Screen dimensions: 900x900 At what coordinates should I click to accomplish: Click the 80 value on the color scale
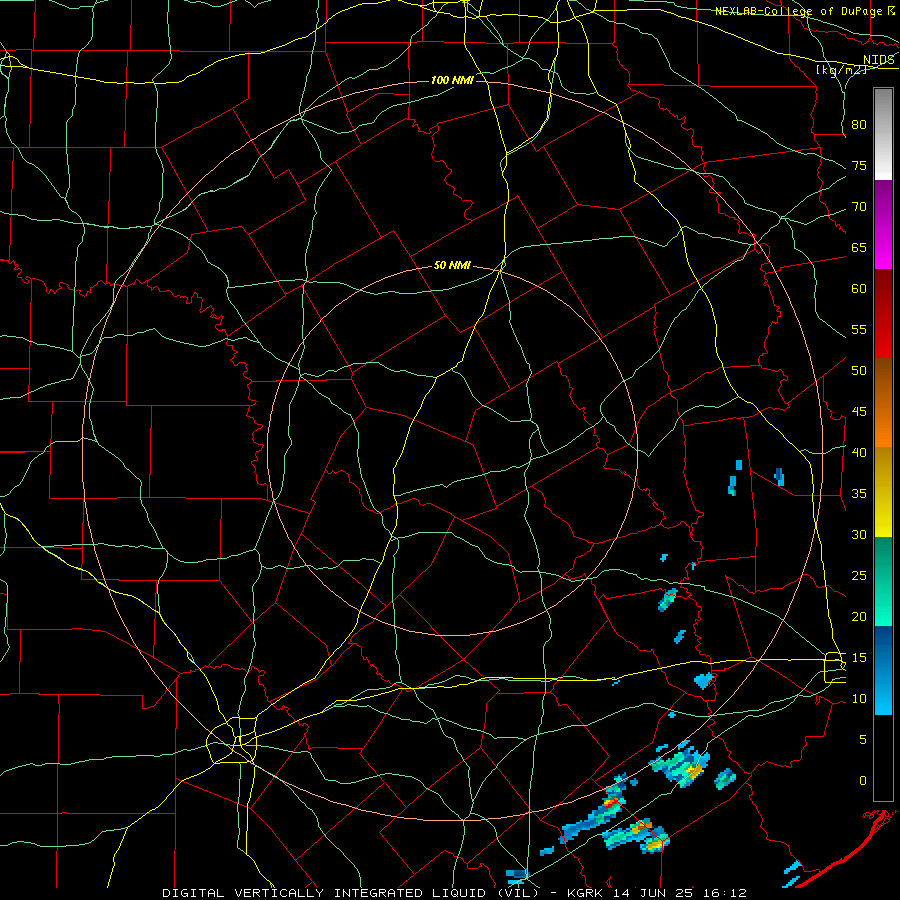[x=859, y=125]
